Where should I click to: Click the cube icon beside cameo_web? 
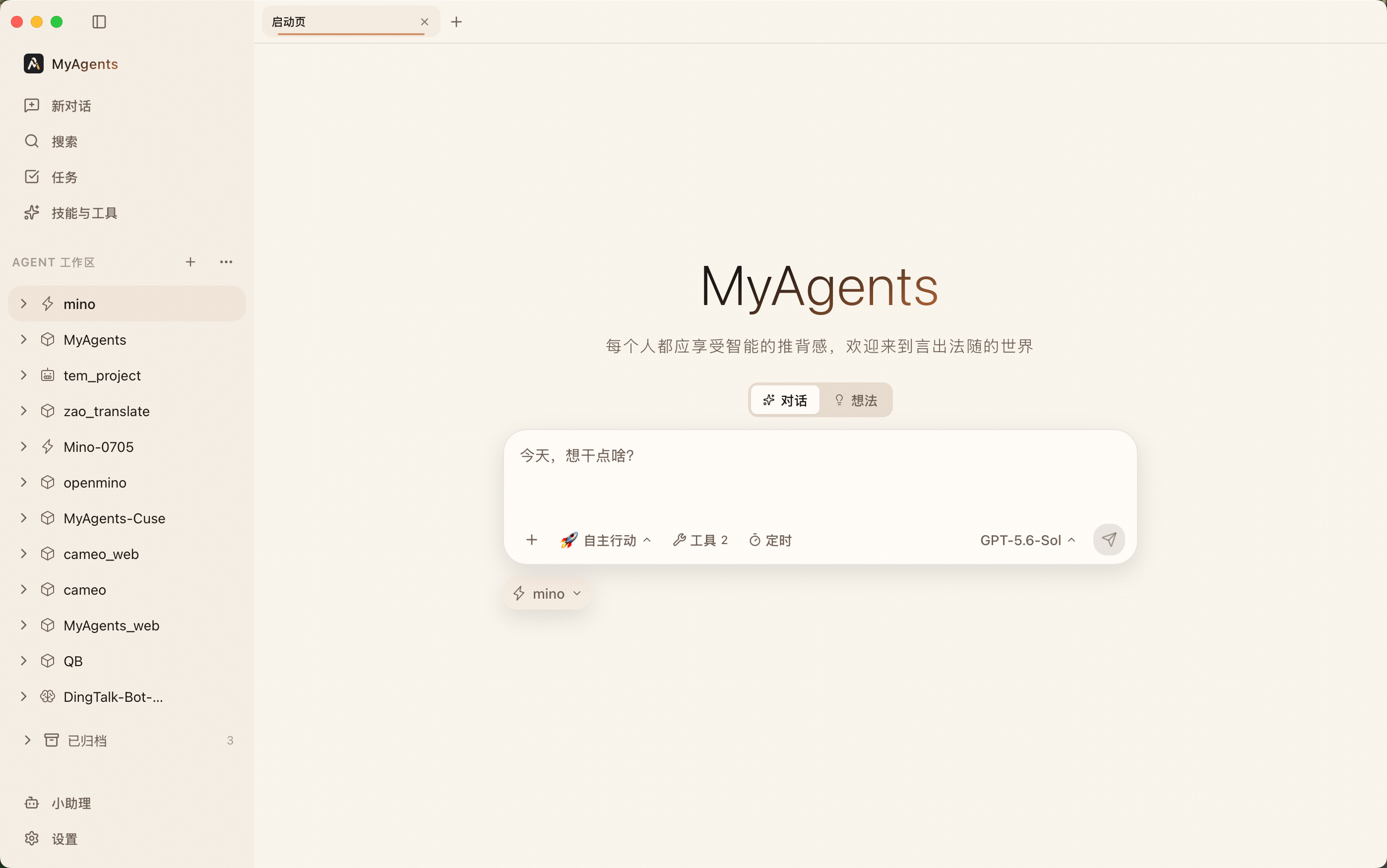(x=48, y=554)
